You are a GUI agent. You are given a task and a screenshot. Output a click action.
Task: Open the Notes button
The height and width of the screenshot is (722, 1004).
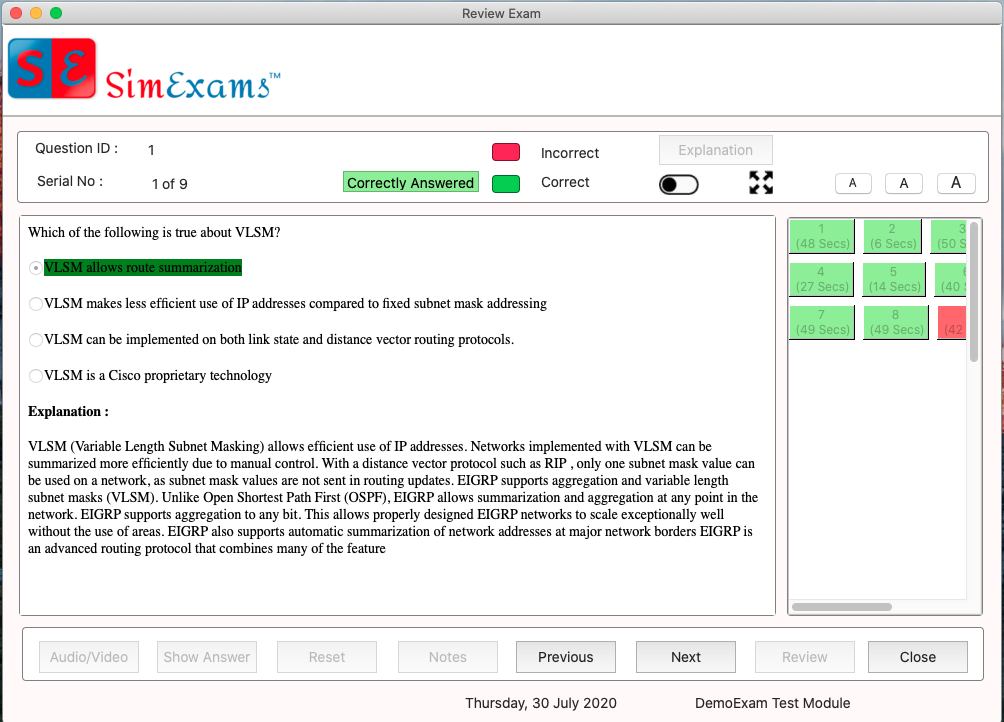tap(448, 657)
